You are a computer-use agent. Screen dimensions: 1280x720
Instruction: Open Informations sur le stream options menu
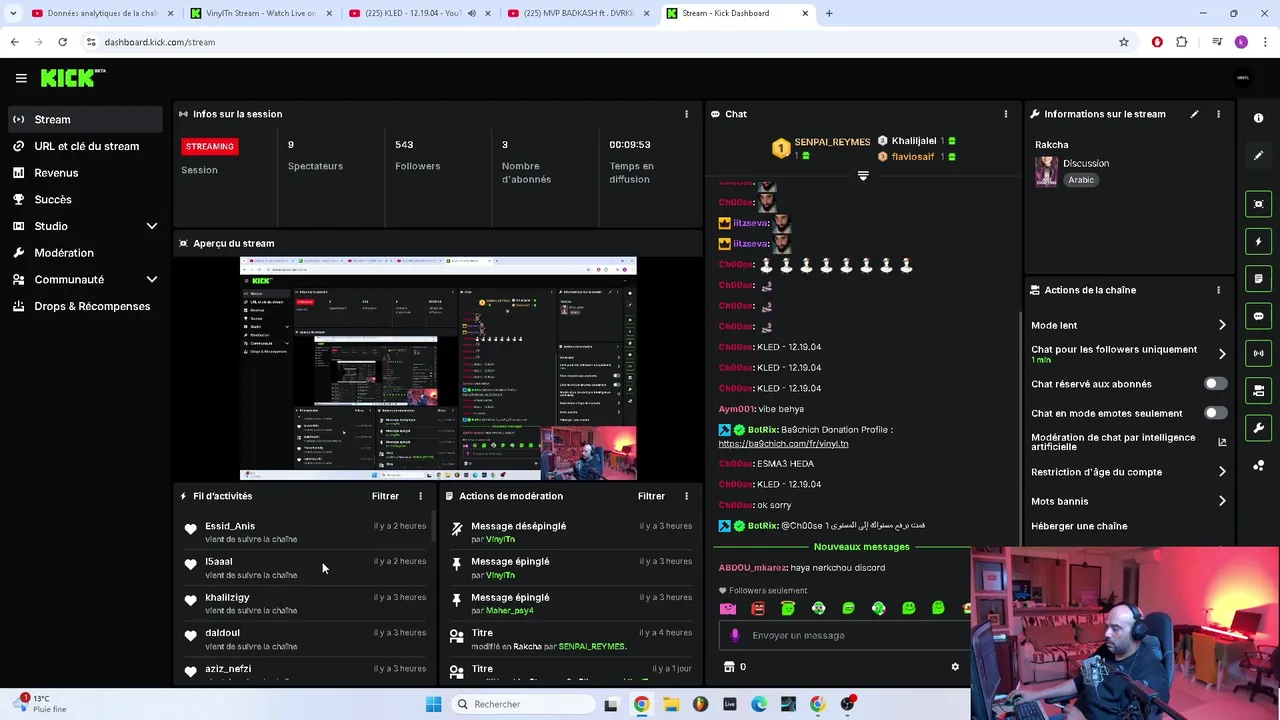point(1218,114)
